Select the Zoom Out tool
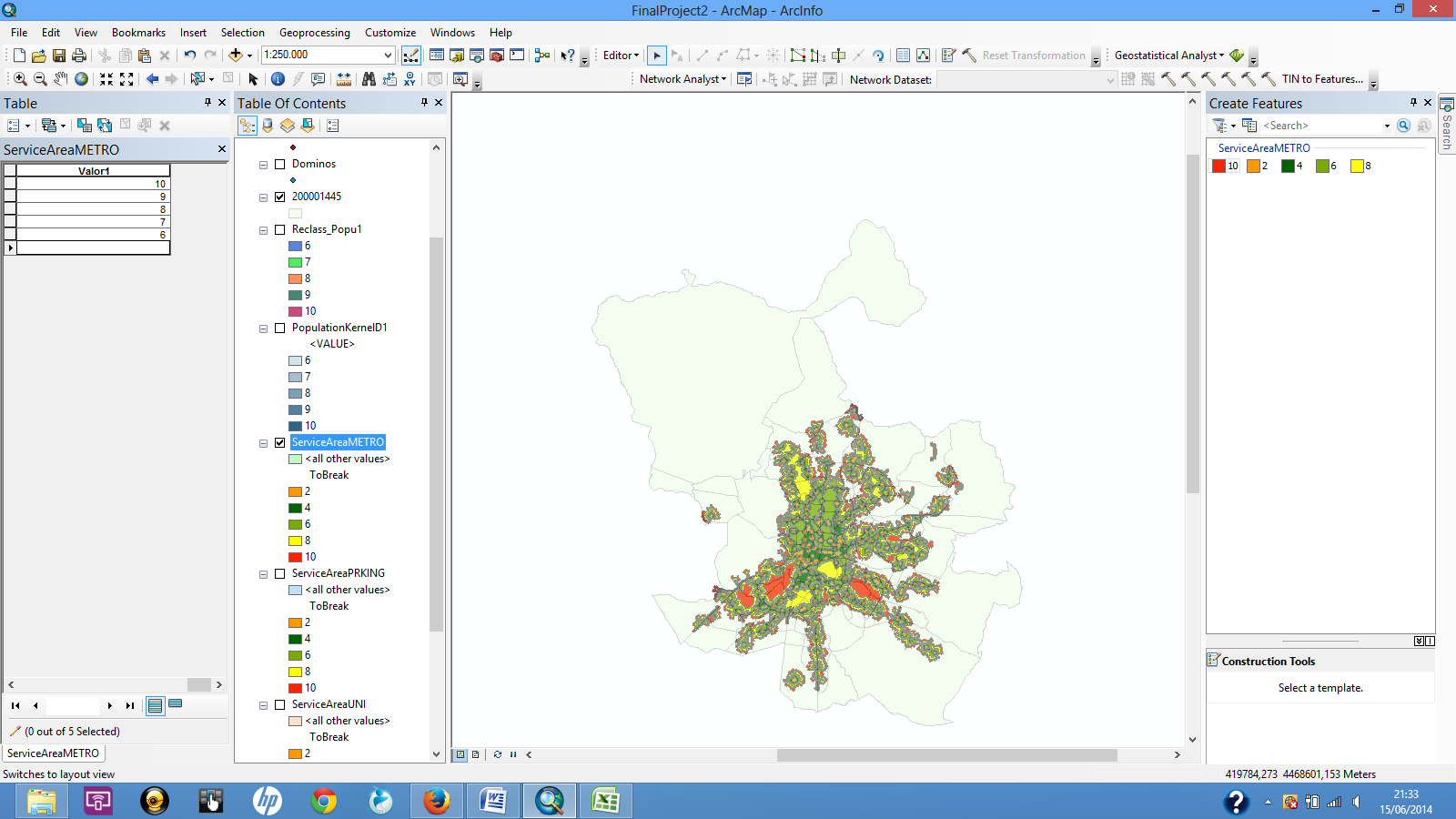 [x=40, y=79]
